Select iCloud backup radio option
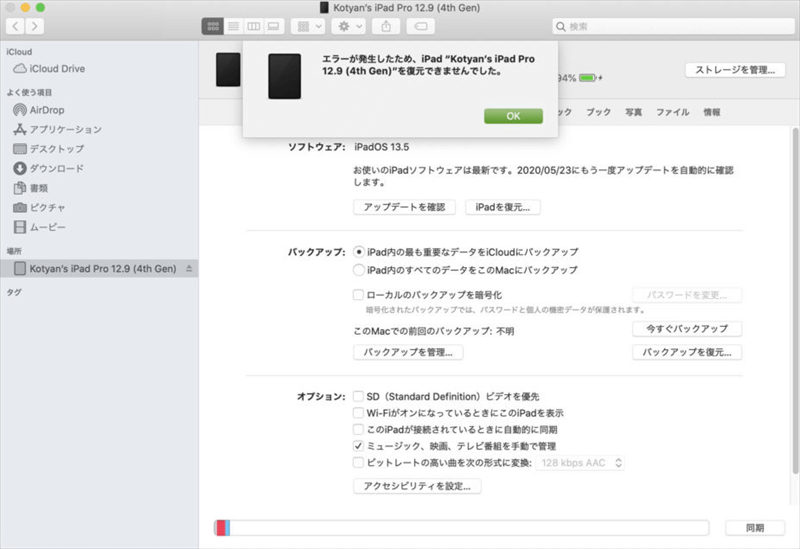This screenshot has height=549, width=800. pos(359,252)
